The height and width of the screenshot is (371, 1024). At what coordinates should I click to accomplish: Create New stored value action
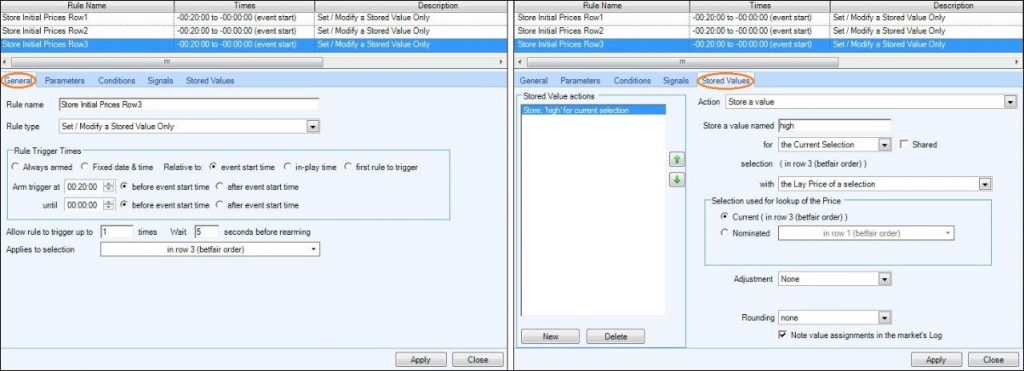551,336
